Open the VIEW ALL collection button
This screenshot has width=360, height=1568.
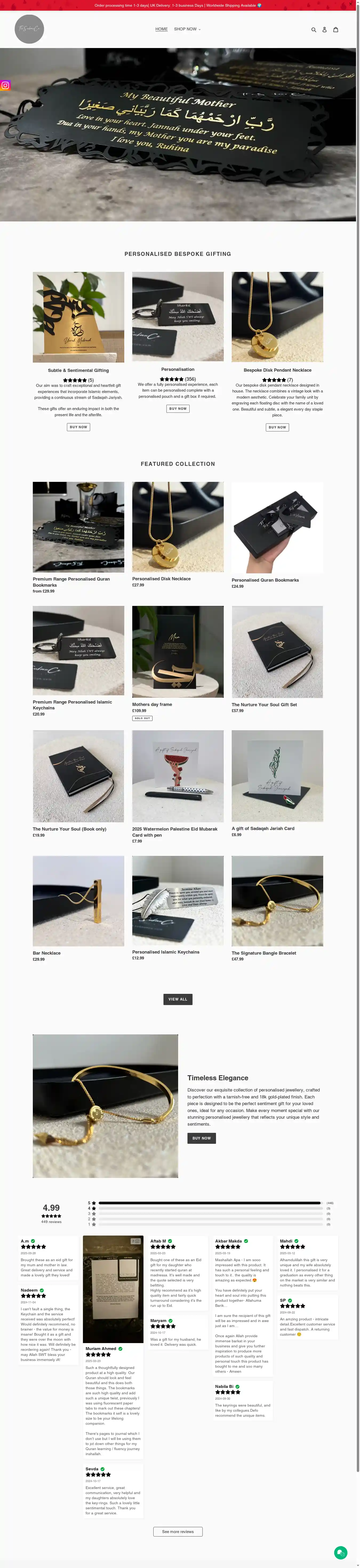point(178,999)
